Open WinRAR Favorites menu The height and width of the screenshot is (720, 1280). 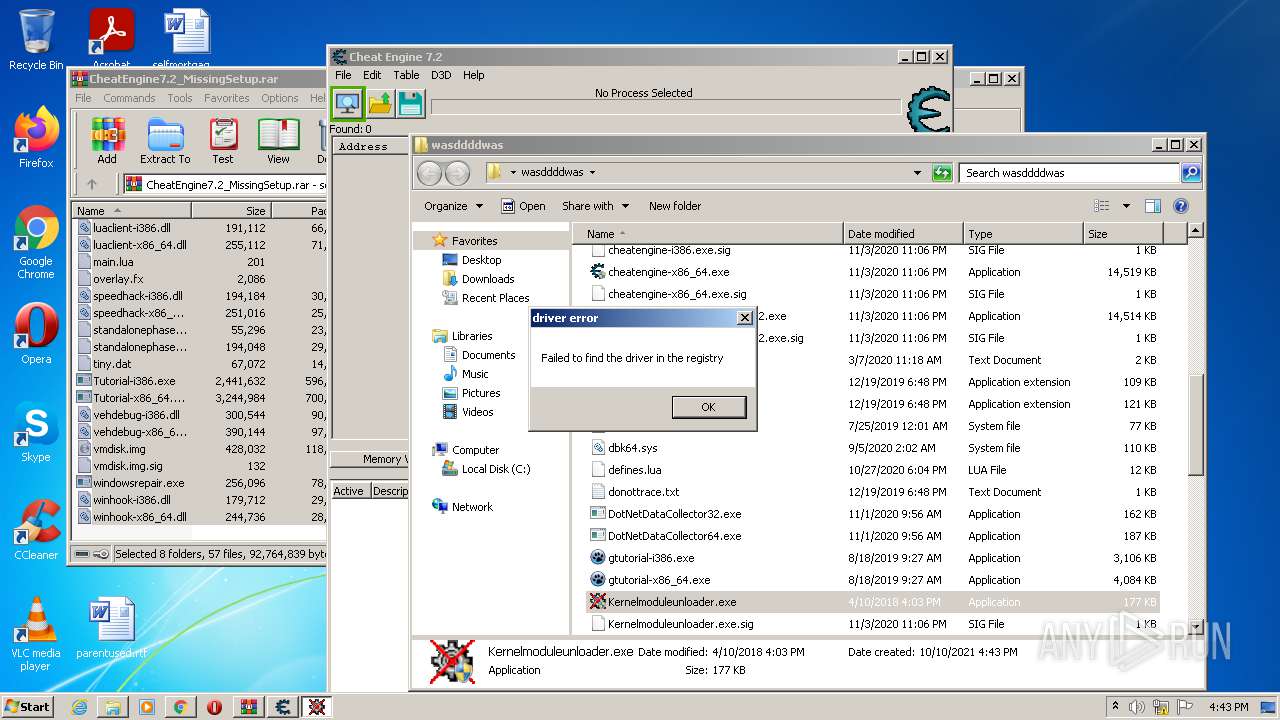227,98
